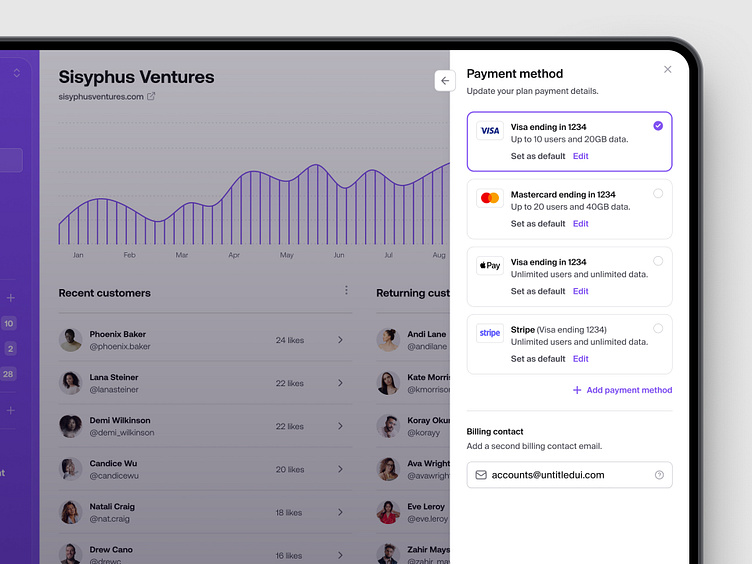Click Add payment method link
This screenshot has height=564, width=752.
622,390
